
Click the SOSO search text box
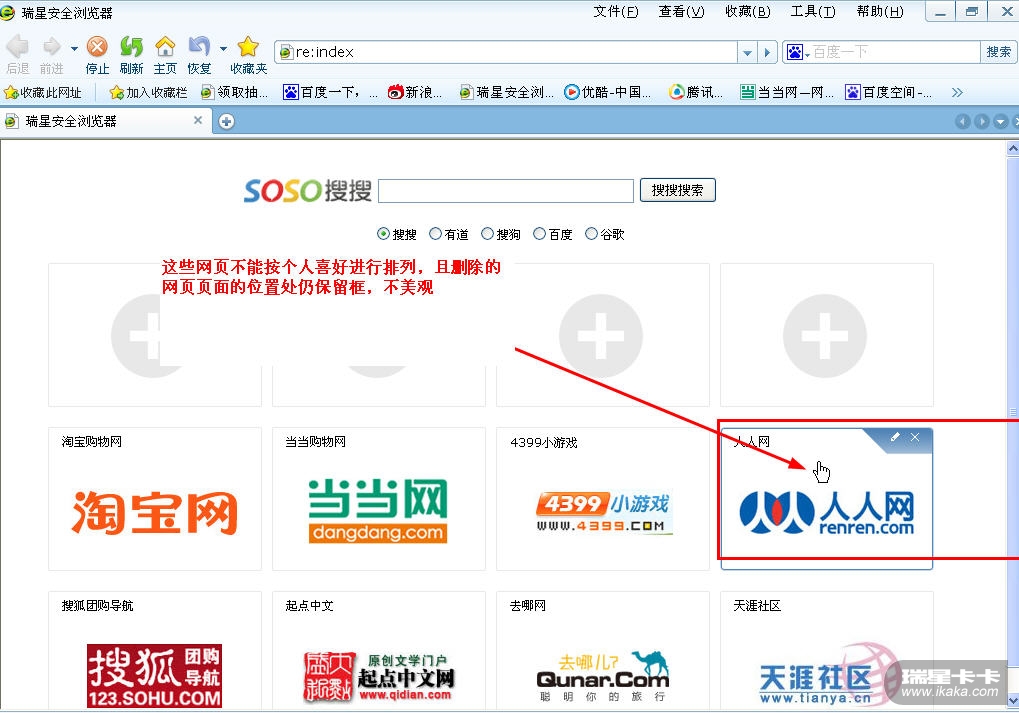tap(506, 190)
